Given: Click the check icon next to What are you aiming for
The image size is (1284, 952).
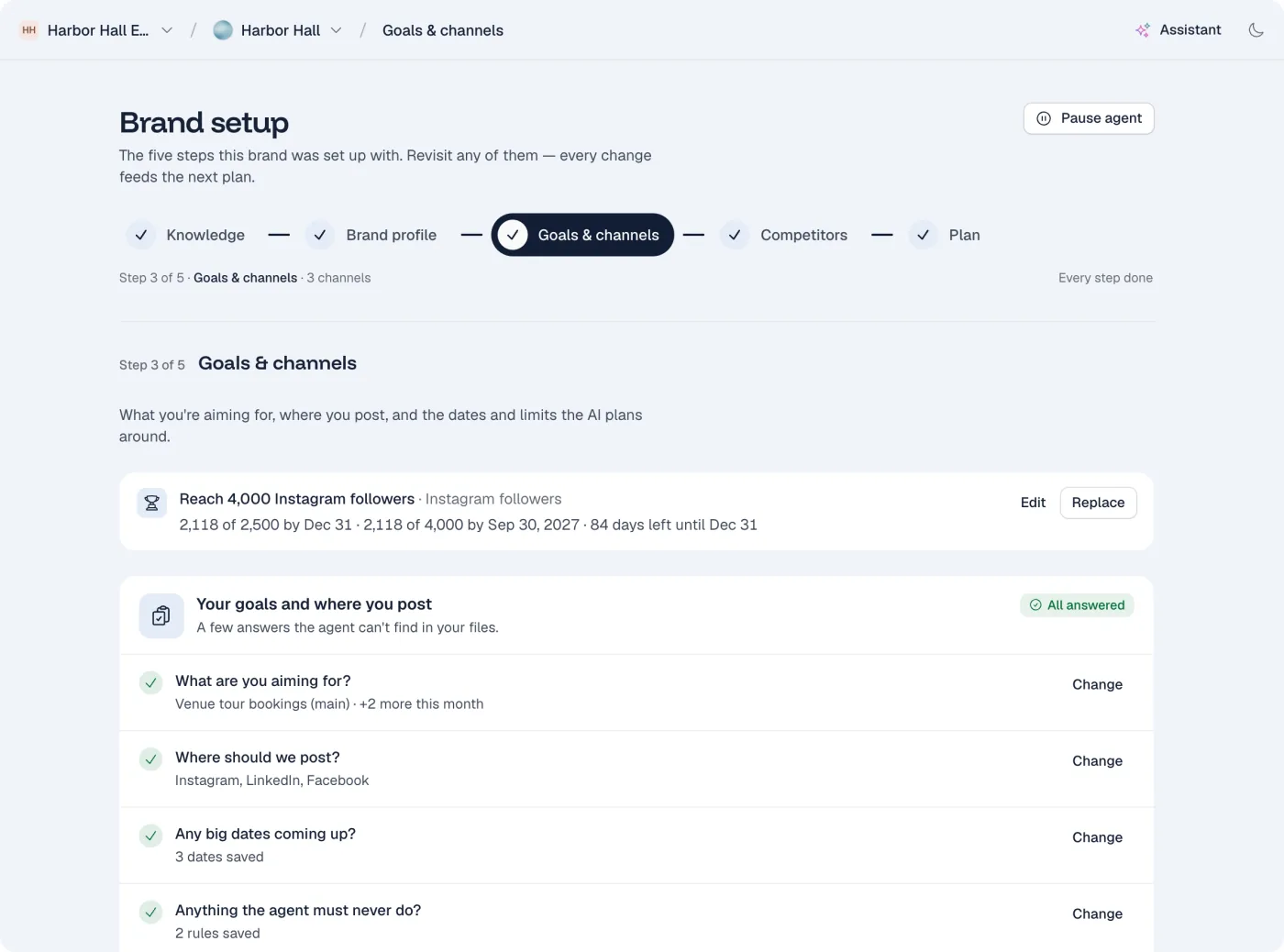Looking at the screenshot, I should tap(150, 682).
